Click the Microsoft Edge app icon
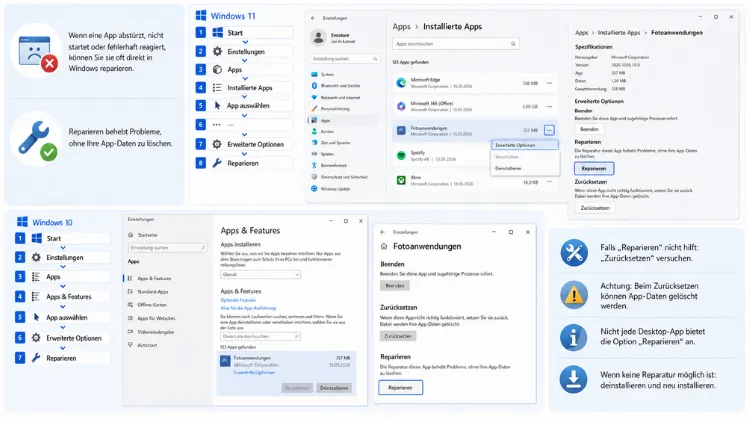This screenshot has width=750, height=422. tap(401, 83)
